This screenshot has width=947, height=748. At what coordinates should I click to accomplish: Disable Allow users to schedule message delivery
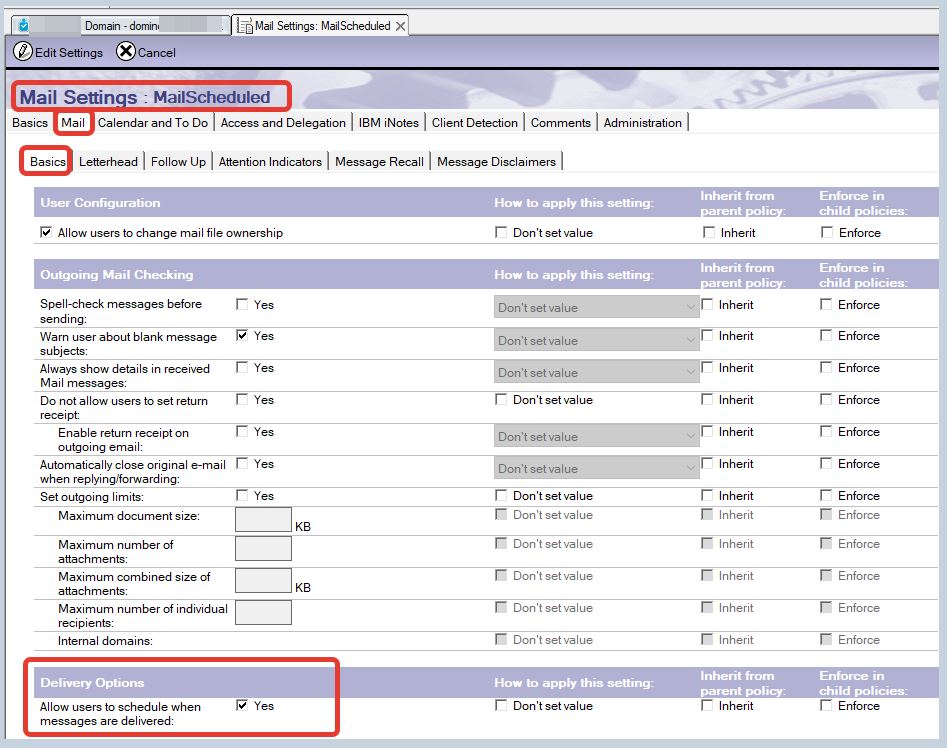pyautogui.click(x=242, y=705)
